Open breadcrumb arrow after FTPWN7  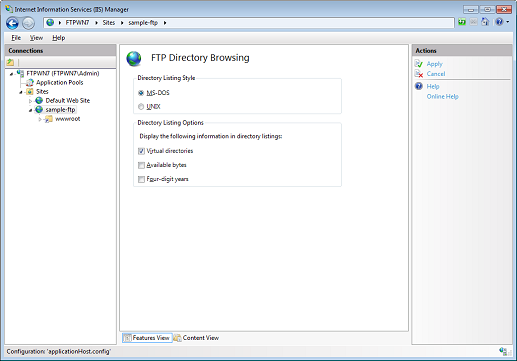click(x=96, y=23)
